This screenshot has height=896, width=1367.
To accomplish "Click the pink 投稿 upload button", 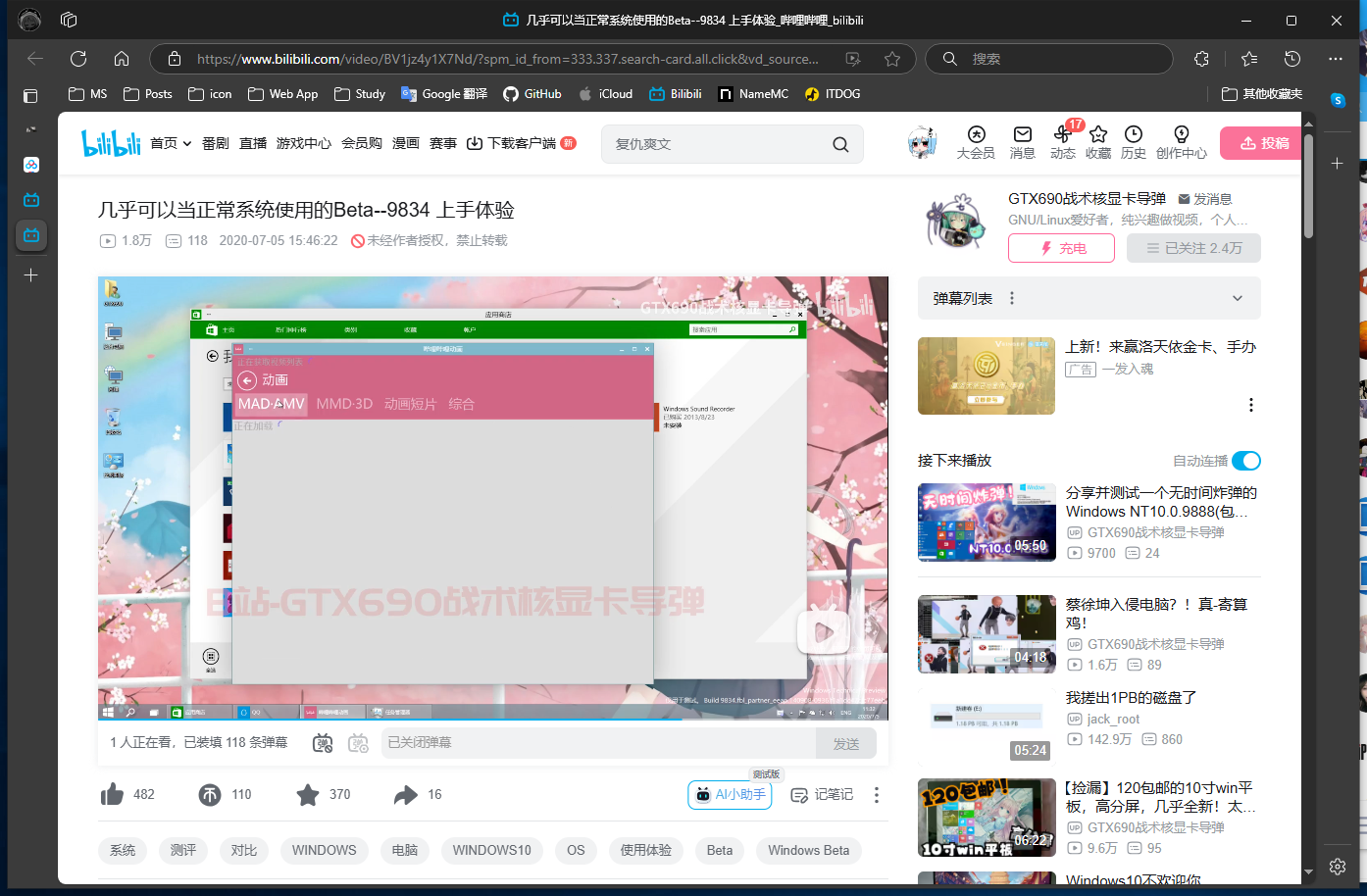I will (1263, 143).
